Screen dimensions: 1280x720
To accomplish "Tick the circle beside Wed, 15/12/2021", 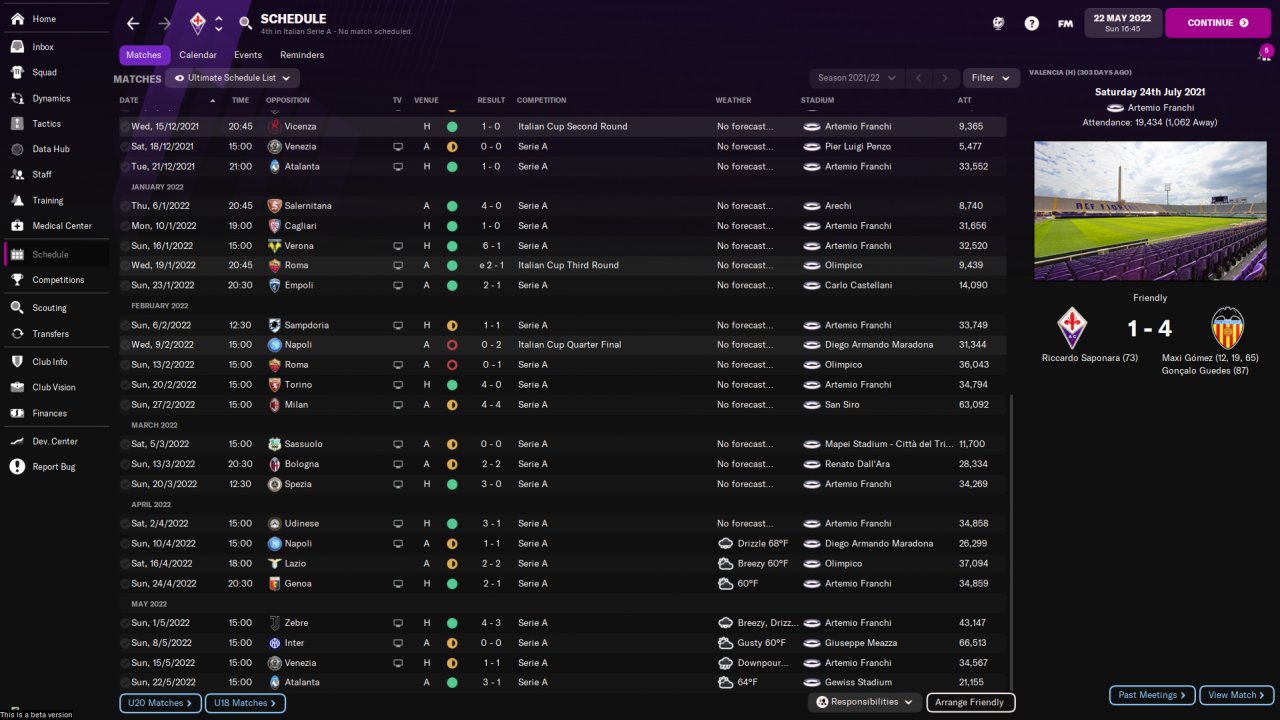I will coord(125,127).
